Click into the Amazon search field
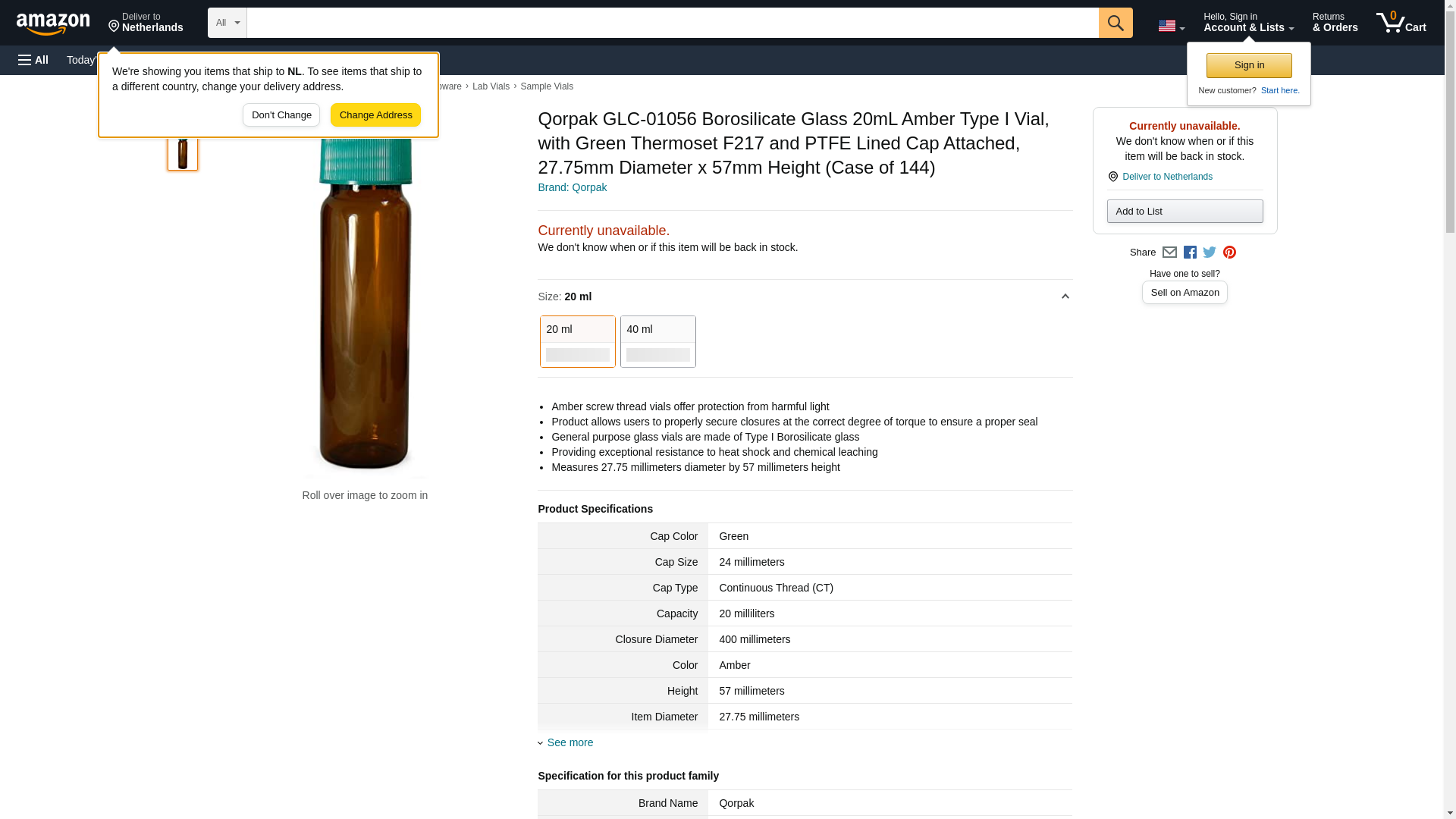The width and height of the screenshot is (1456, 819). [x=672, y=23]
